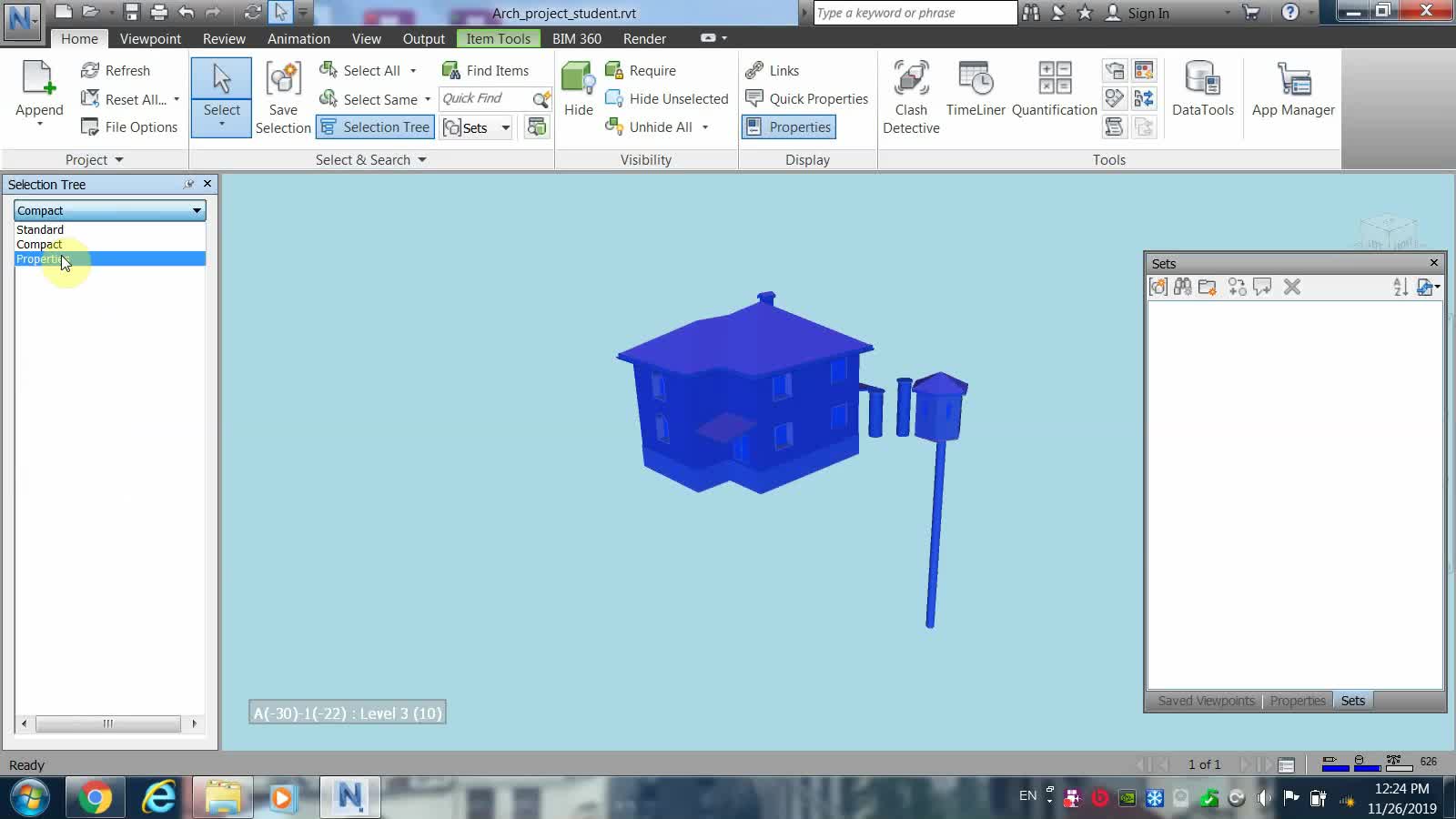
Task: Open the Item Tools ribbon tab
Action: 498,38
